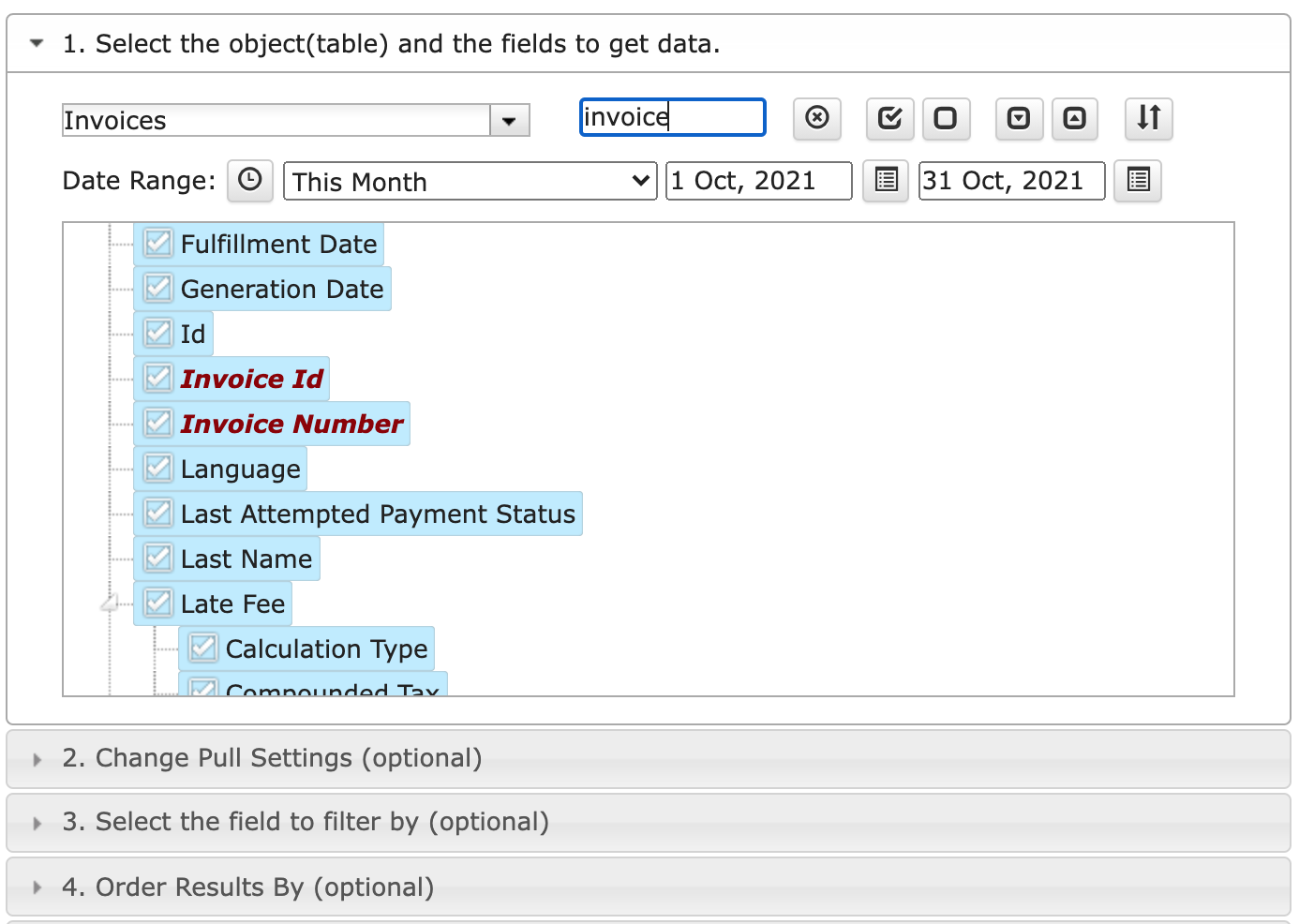The height and width of the screenshot is (924, 1299).
Task: Click the expand all nodes icon
Action: click(1019, 118)
